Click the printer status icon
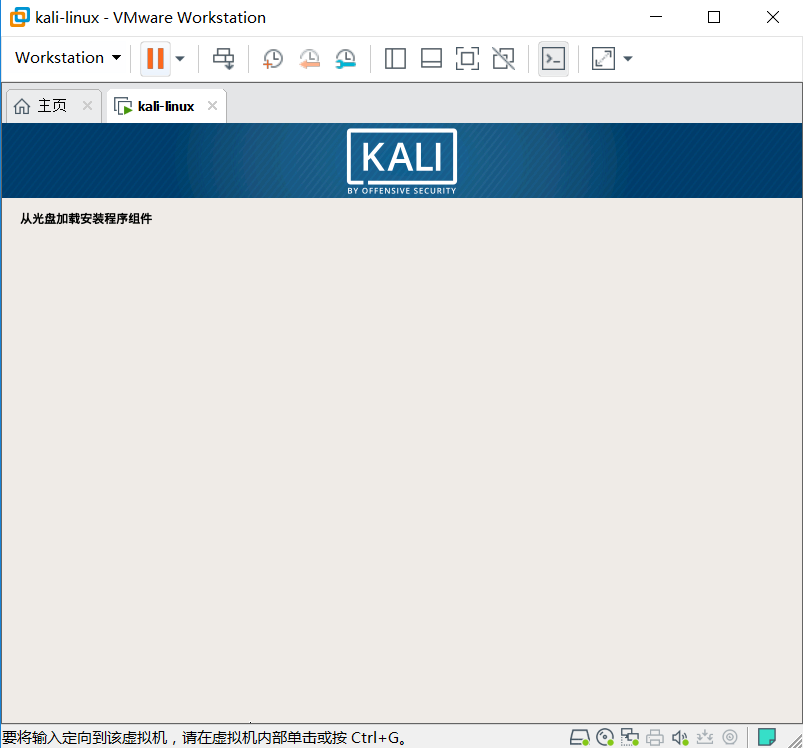This screenshot has height=748, width=803. (654, 737)
